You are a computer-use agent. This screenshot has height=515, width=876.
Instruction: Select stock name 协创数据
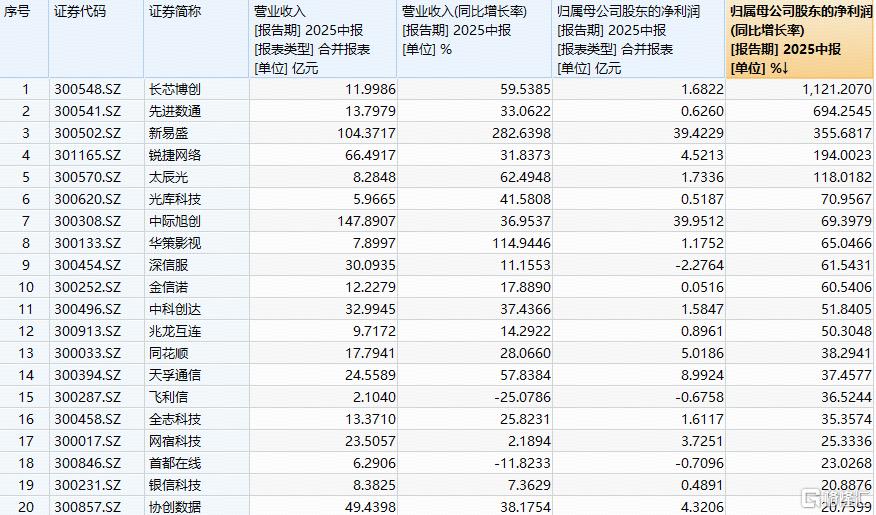pyautogui.click(x=175, y=507)
